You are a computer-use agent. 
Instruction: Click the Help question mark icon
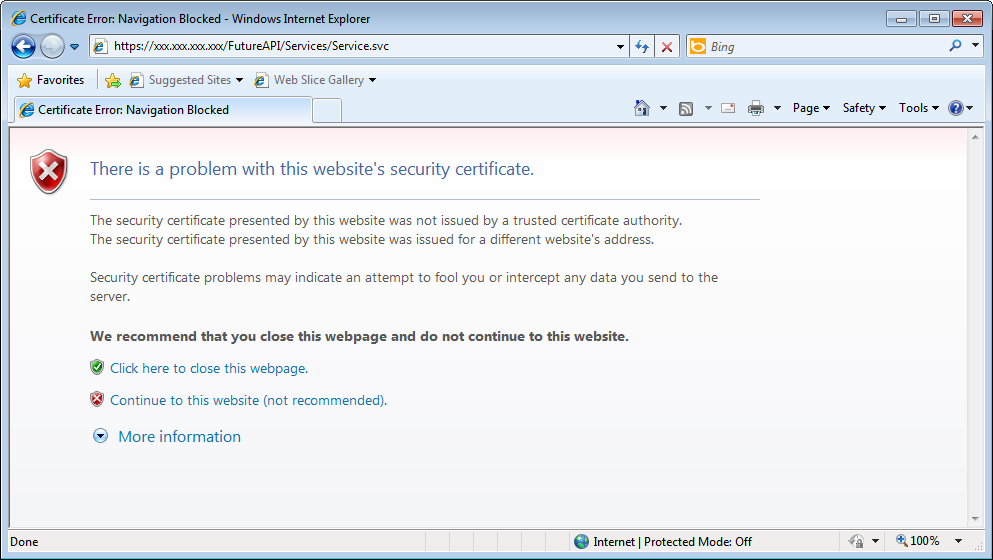click(956, 108)
